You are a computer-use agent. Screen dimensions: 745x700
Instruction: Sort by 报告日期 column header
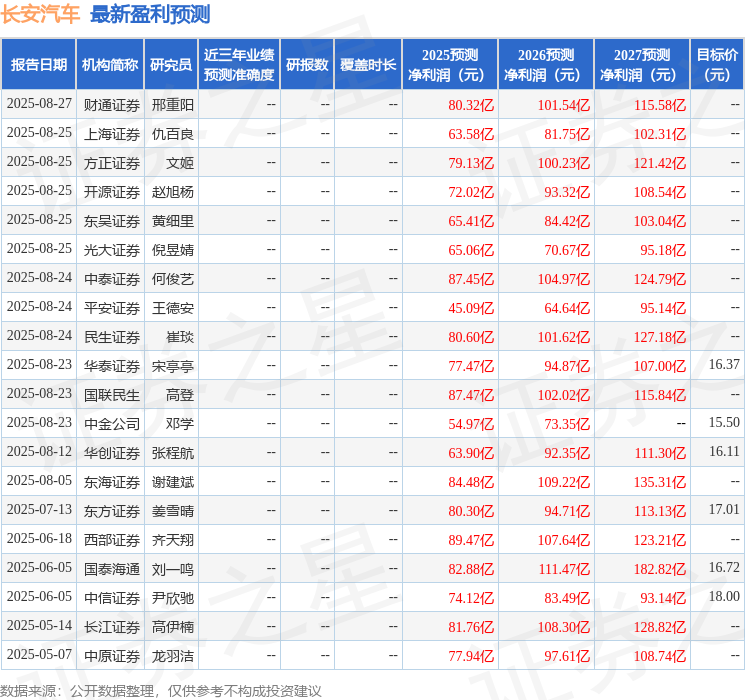(38, 64)
